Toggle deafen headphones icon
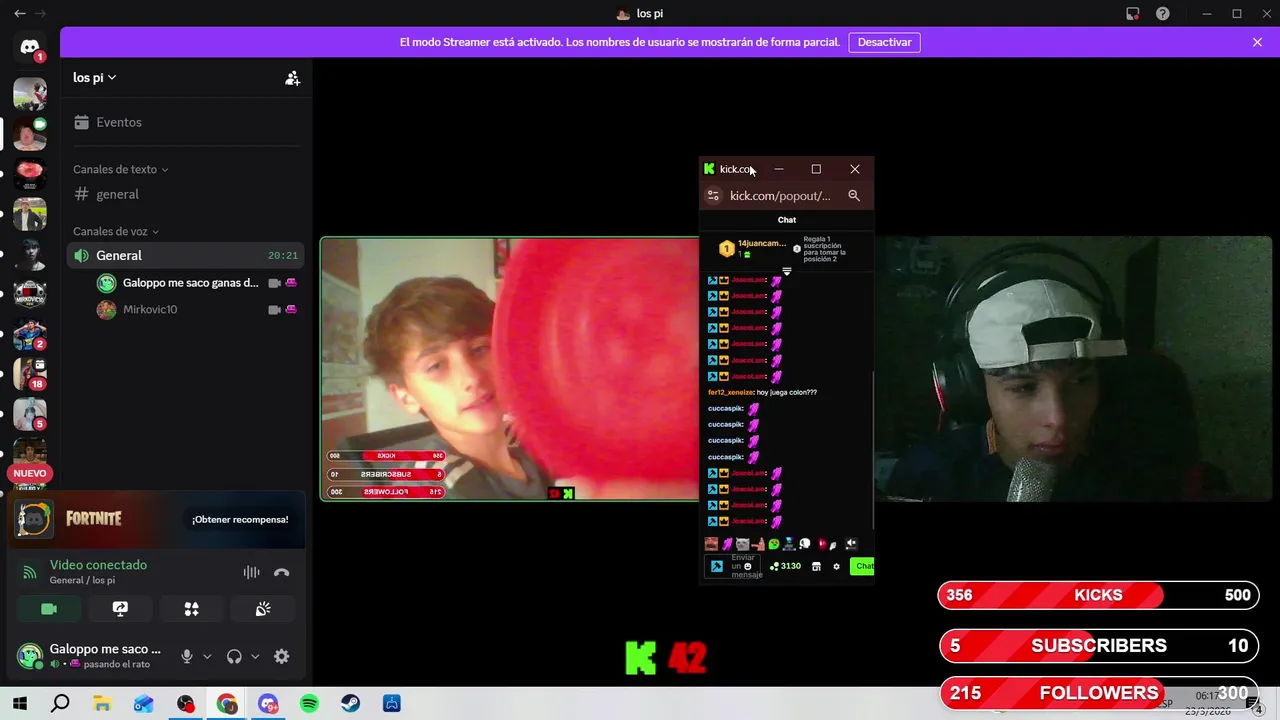 (x=234, y=657)
